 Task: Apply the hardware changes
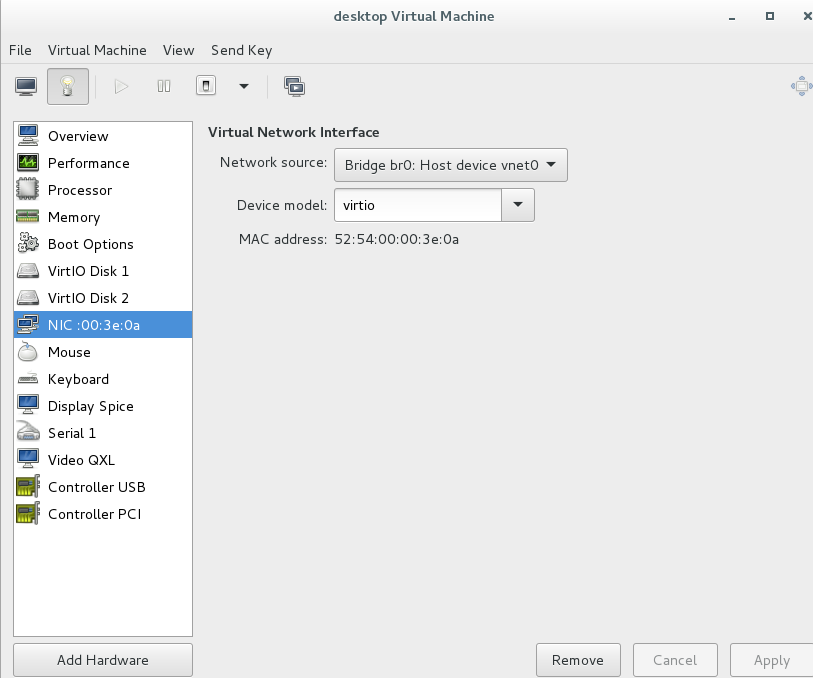772,660
